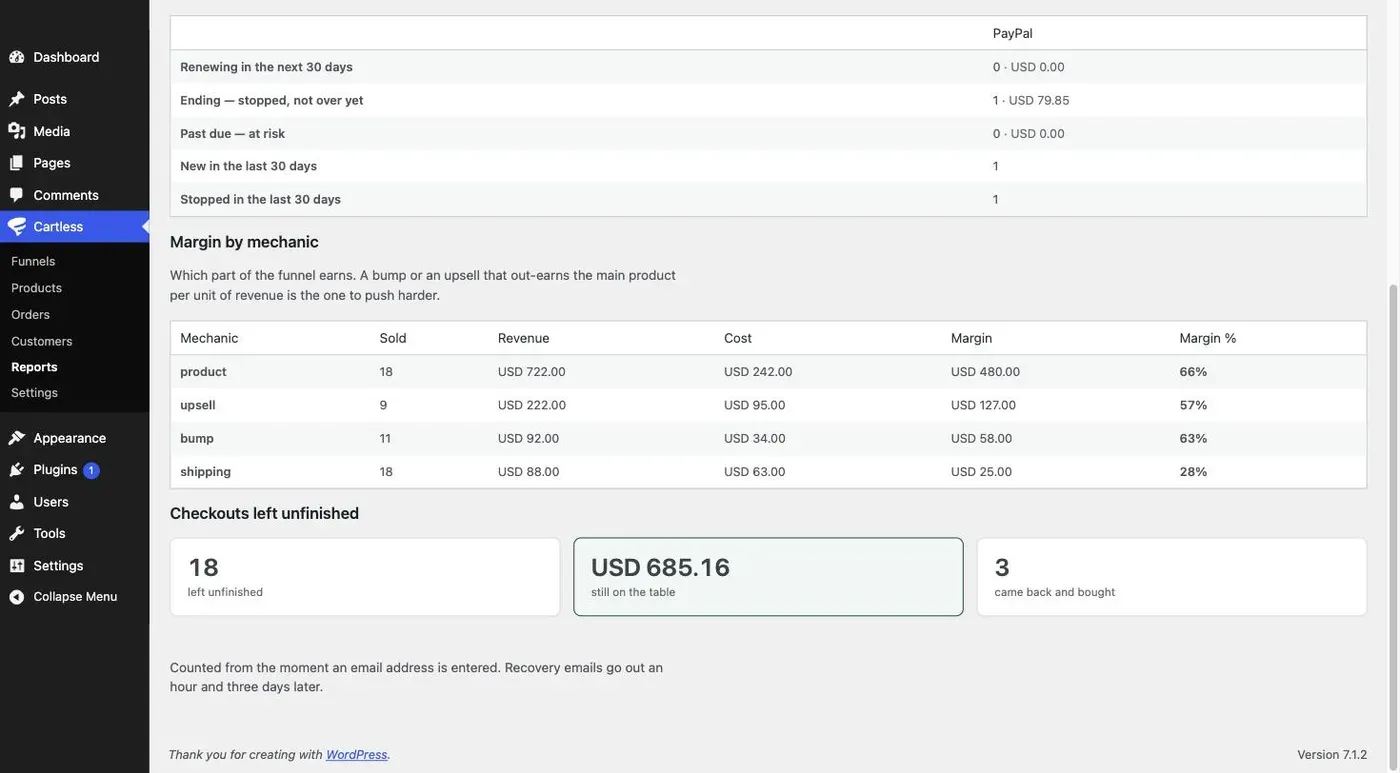Click the 'Past due — at risk' row label
This screenshot has height=773, width=1400.
pos(232,134)
